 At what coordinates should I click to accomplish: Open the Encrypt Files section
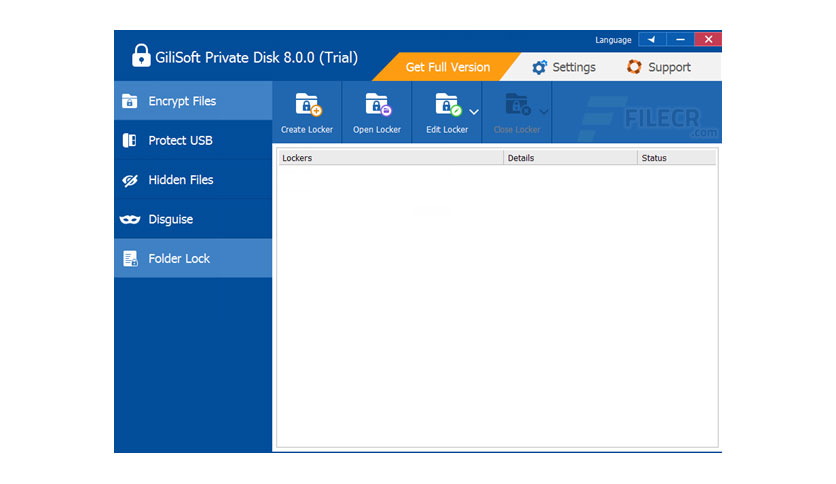click(193, 101)
